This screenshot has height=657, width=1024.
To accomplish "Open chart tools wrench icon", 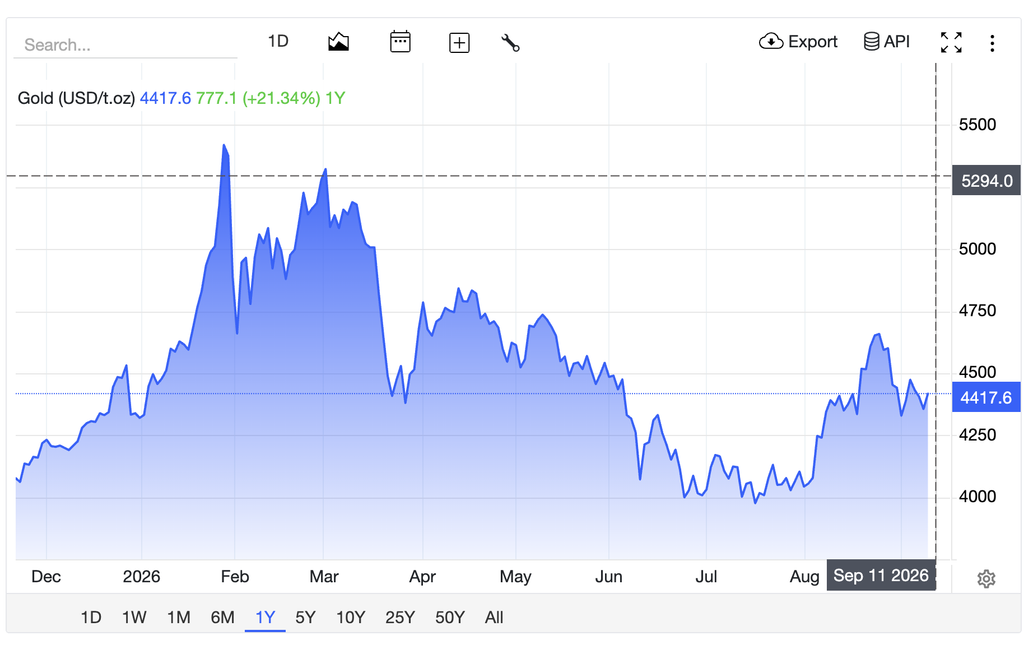I will click(x=510, y=43).
